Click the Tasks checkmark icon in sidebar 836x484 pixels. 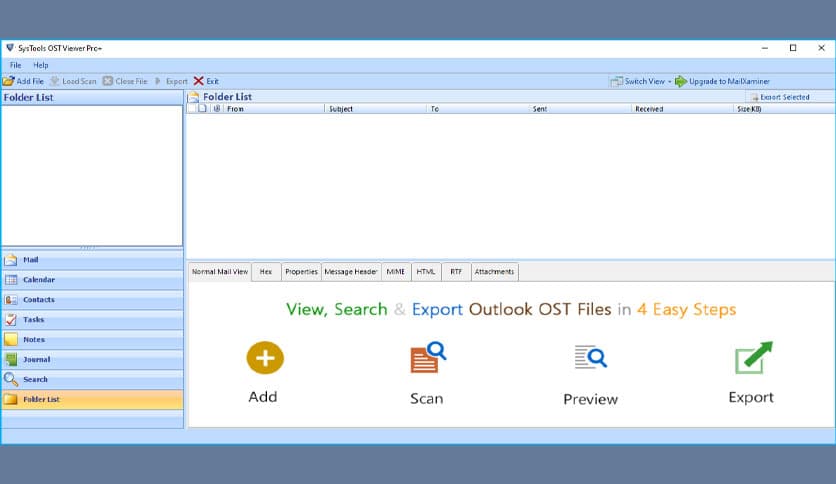[11, 320]
